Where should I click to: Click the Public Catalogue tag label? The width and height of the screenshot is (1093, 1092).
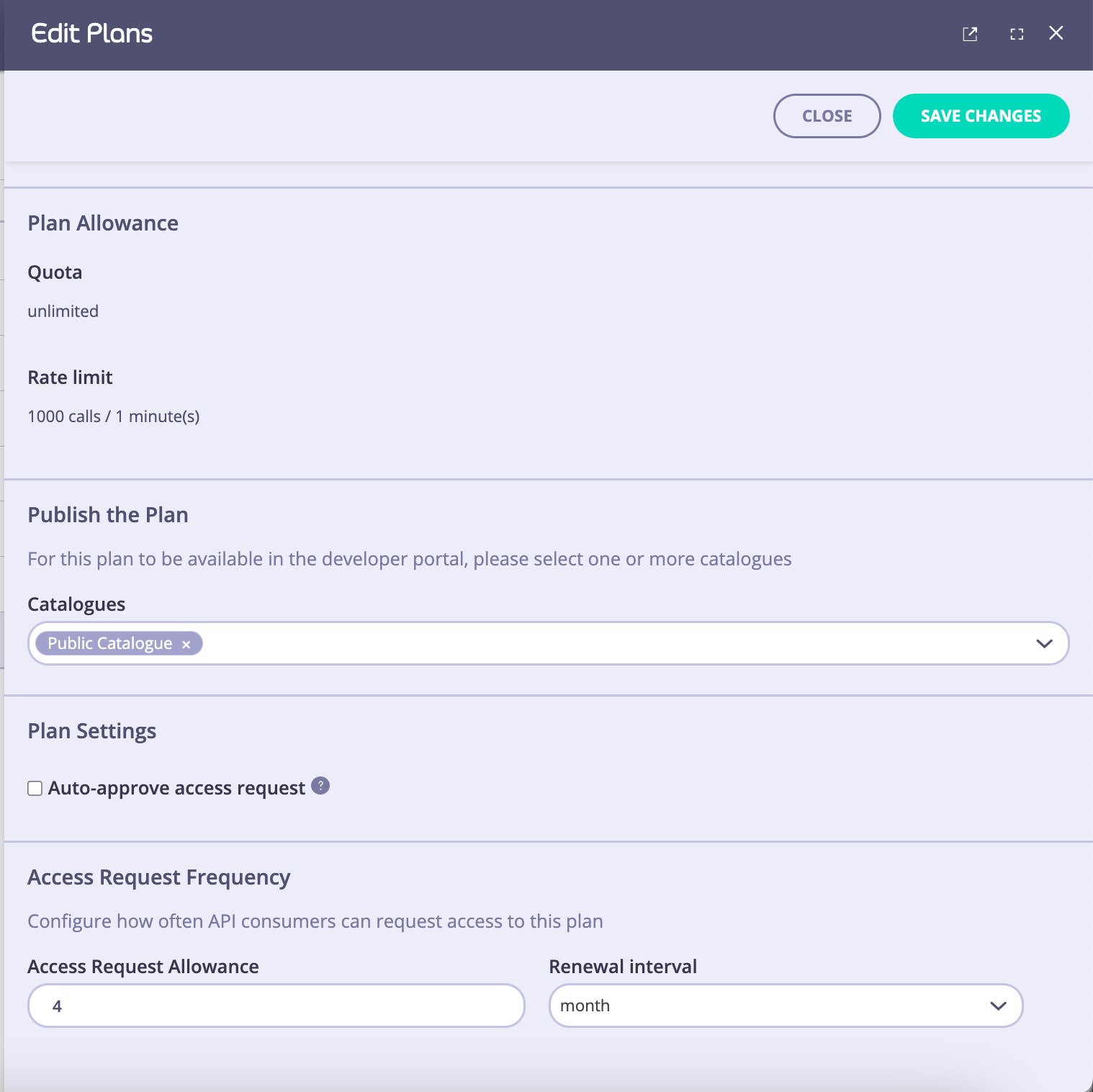point(110,643)
